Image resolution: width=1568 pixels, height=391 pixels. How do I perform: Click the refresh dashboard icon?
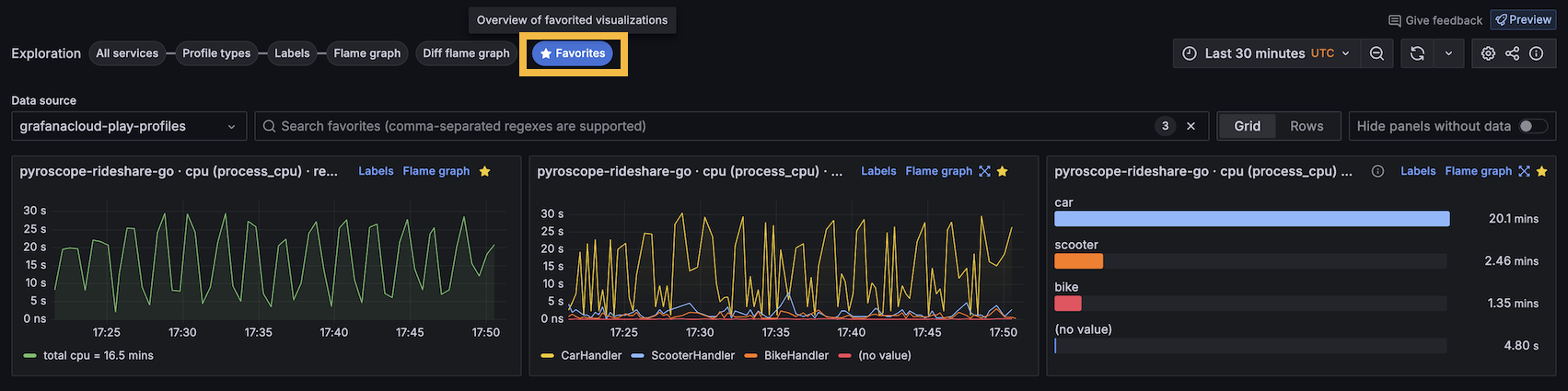point(1418,53)
